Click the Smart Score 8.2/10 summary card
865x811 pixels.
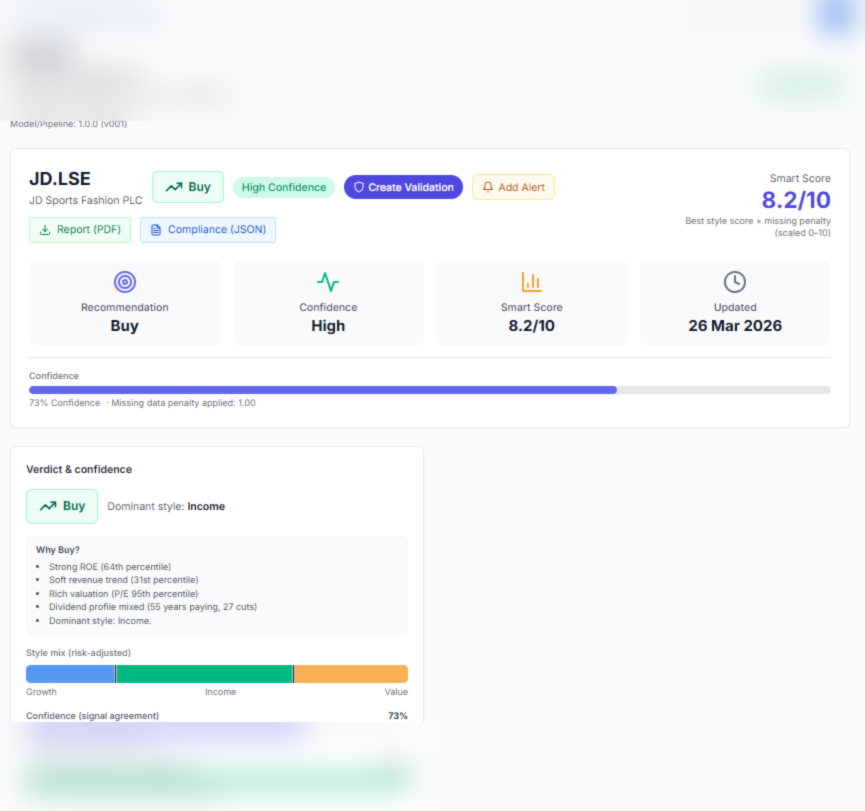[532, 303]
